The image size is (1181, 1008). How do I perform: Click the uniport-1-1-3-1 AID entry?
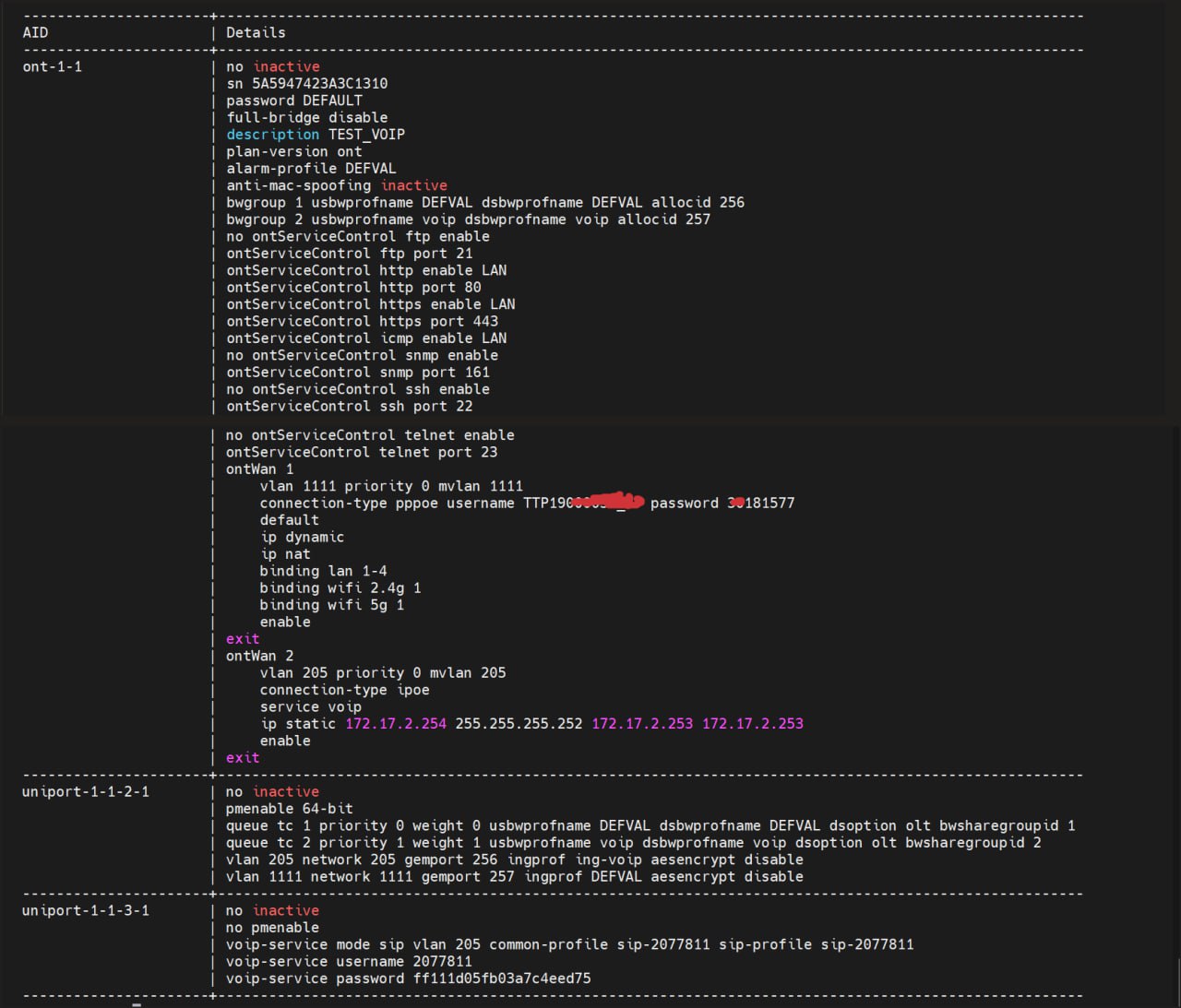coord(85,910)
